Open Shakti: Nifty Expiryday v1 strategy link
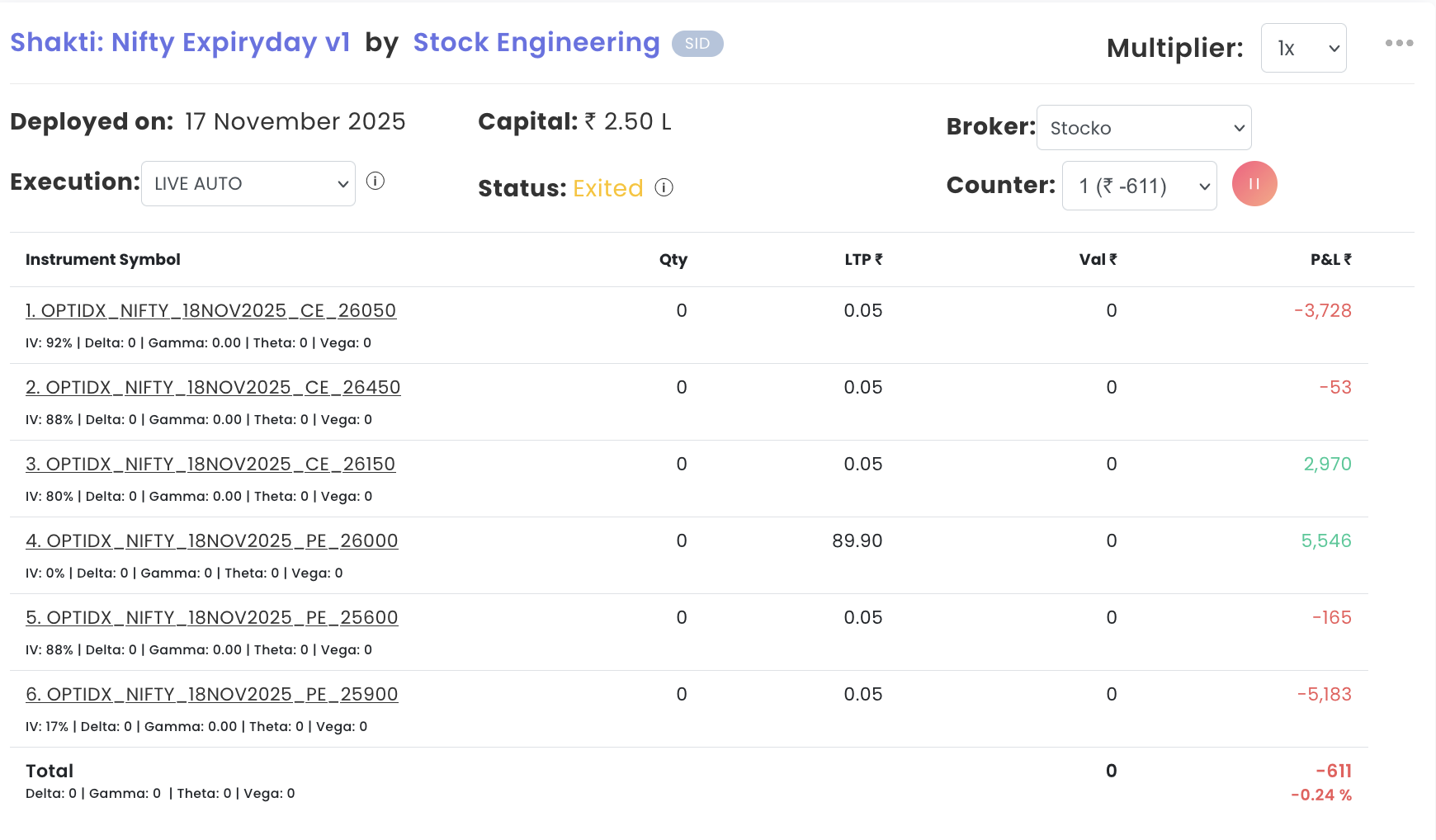This screenshot has height=840, width=1436. click(x=180, y=43)
